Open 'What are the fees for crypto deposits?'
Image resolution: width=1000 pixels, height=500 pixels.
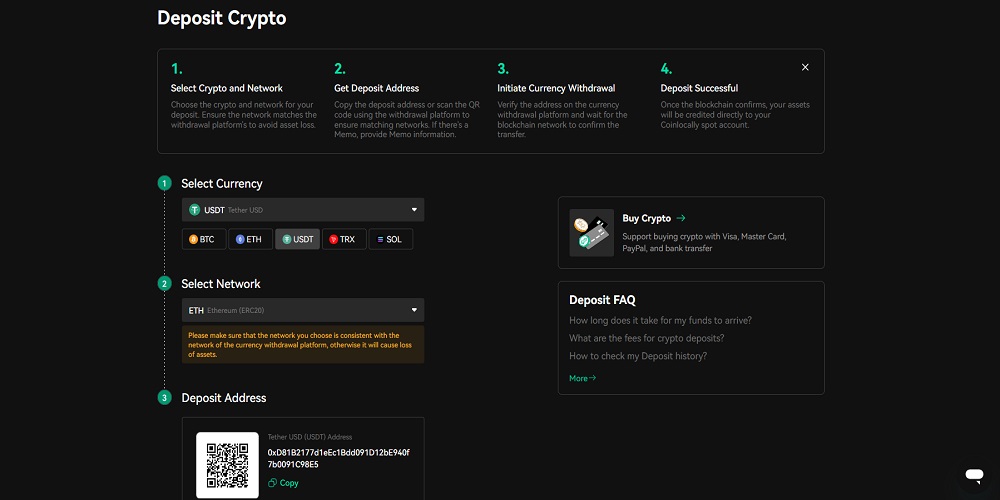click(x=647, y=338)
